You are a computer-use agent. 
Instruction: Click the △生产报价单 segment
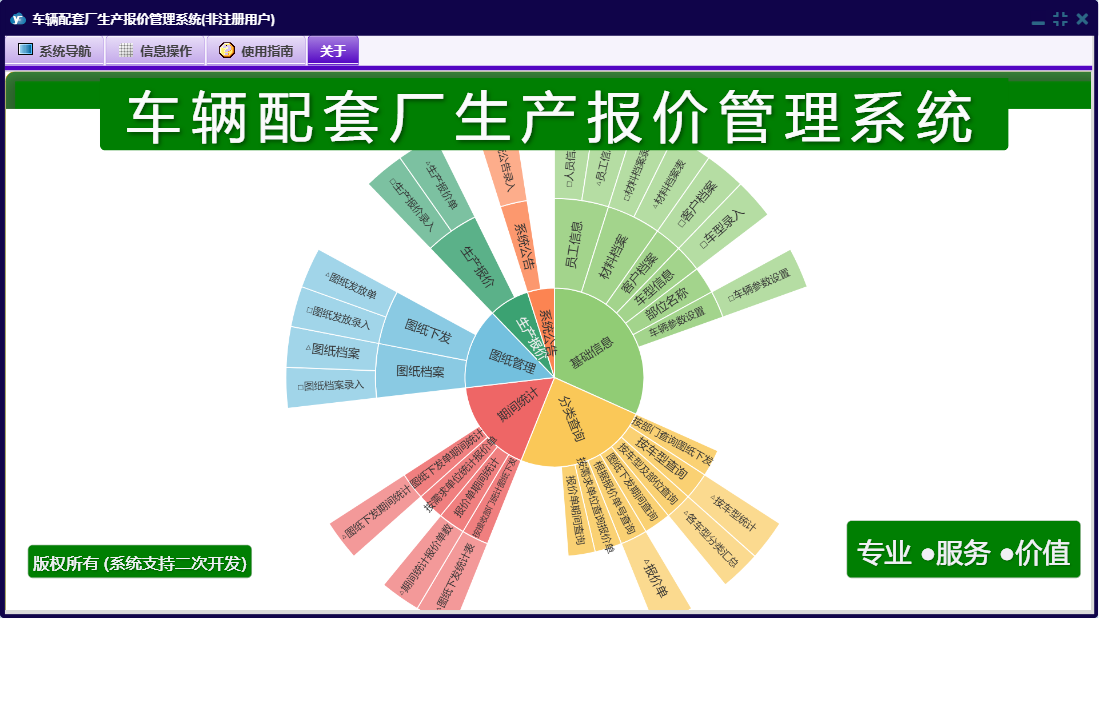[440, 188]
